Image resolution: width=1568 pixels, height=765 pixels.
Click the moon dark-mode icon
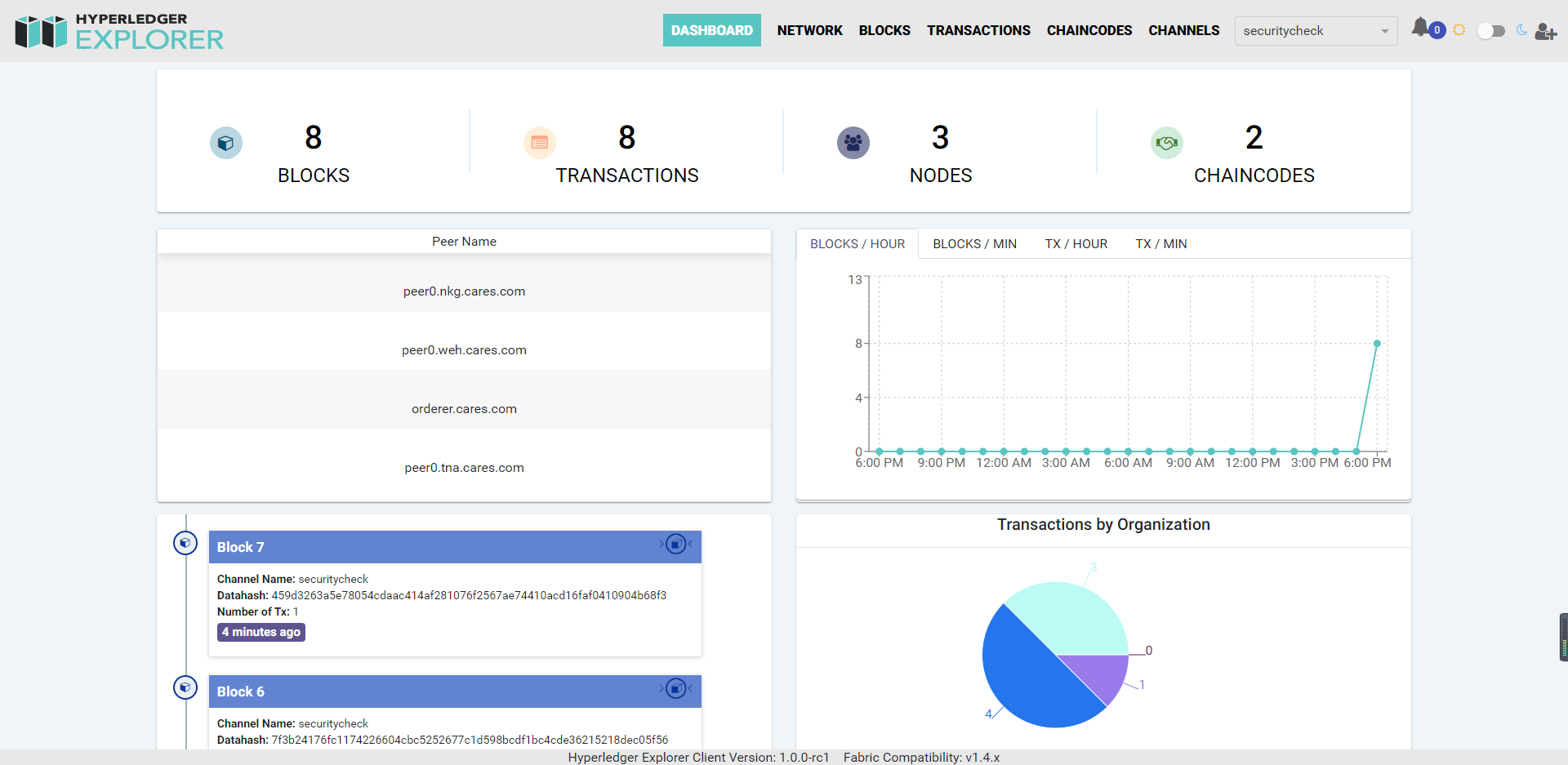1521,30
